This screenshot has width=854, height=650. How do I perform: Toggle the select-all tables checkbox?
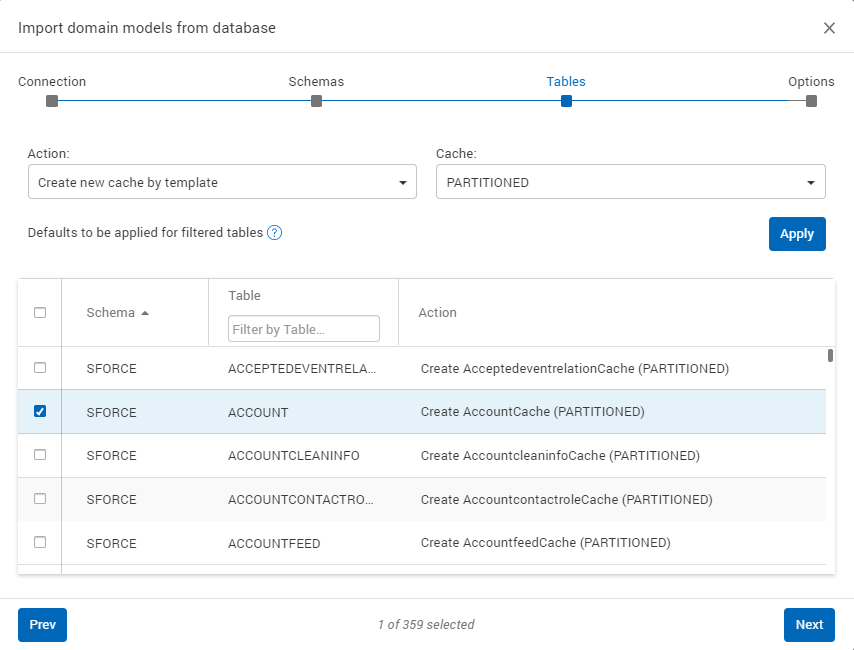point(40,313)
